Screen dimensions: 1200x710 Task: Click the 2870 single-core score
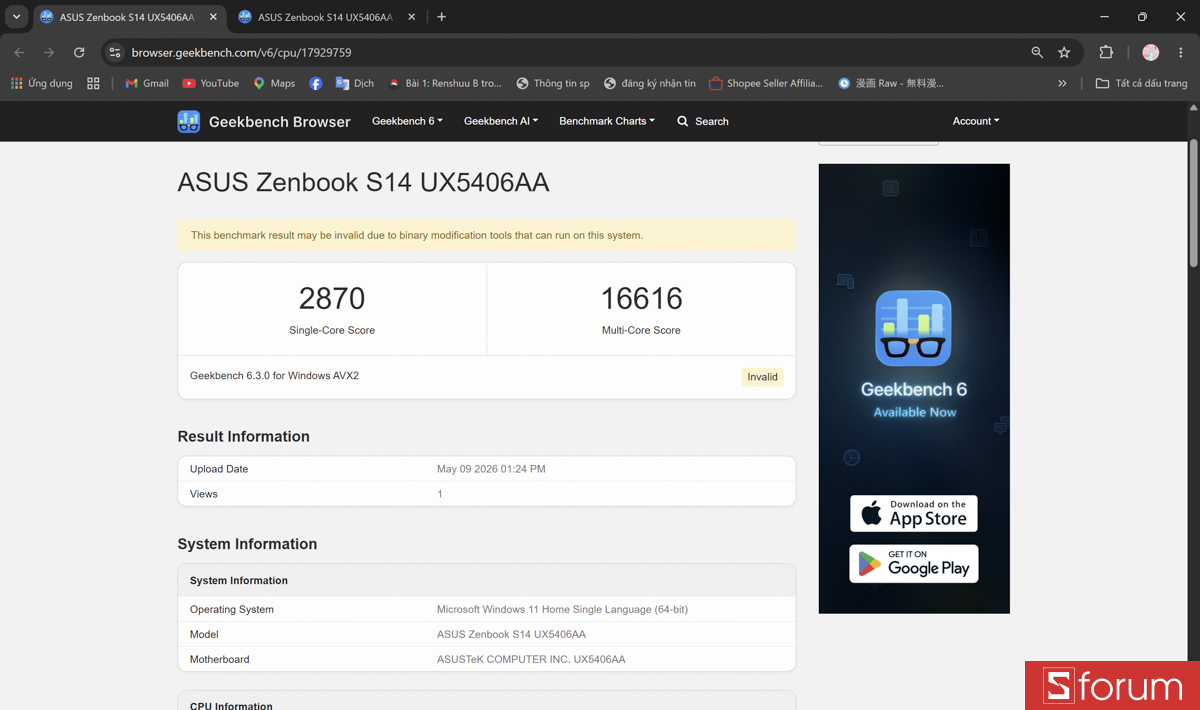click(x=332, y=298)
